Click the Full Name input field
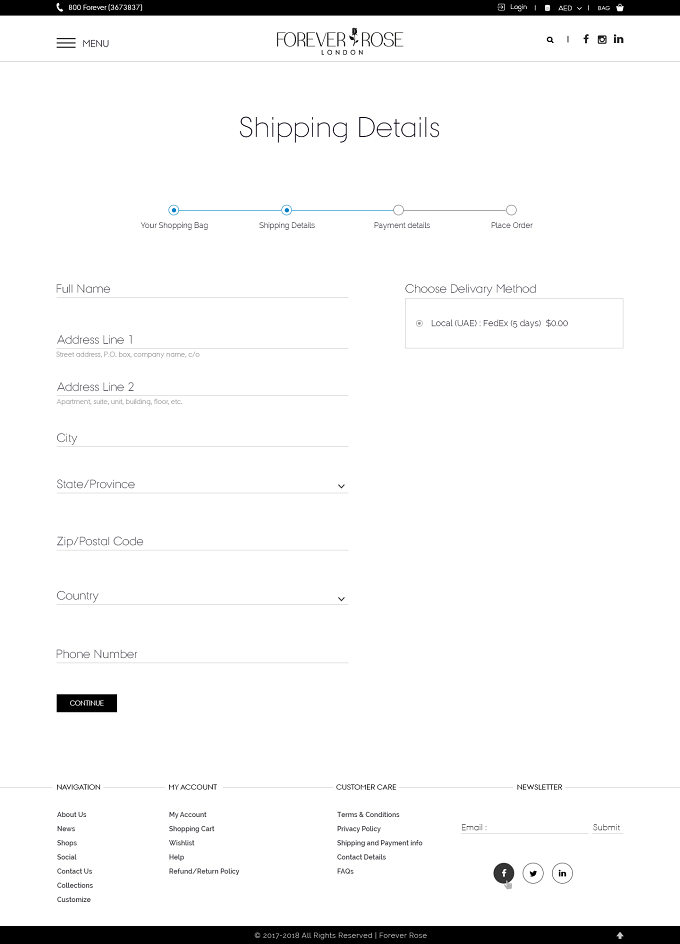The height and width of the screenshot is (944, 680). pyautogui.click(x=202, y=289)
